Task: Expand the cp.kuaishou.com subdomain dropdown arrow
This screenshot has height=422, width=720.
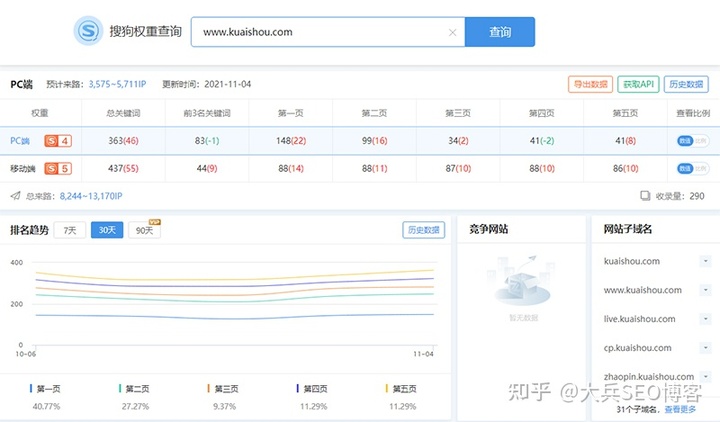Action: pos(705,348)
